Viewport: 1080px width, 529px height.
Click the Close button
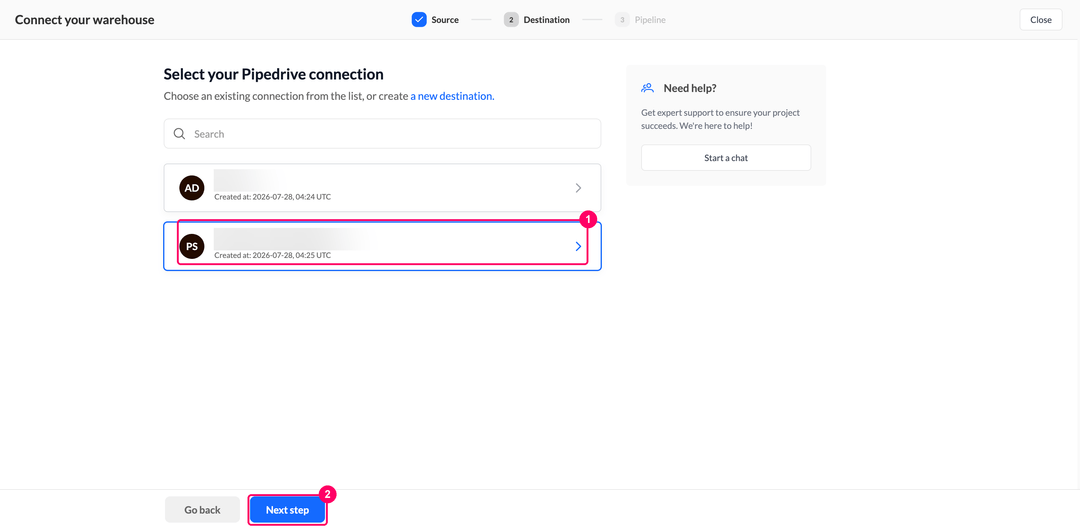click(1041, 20)
